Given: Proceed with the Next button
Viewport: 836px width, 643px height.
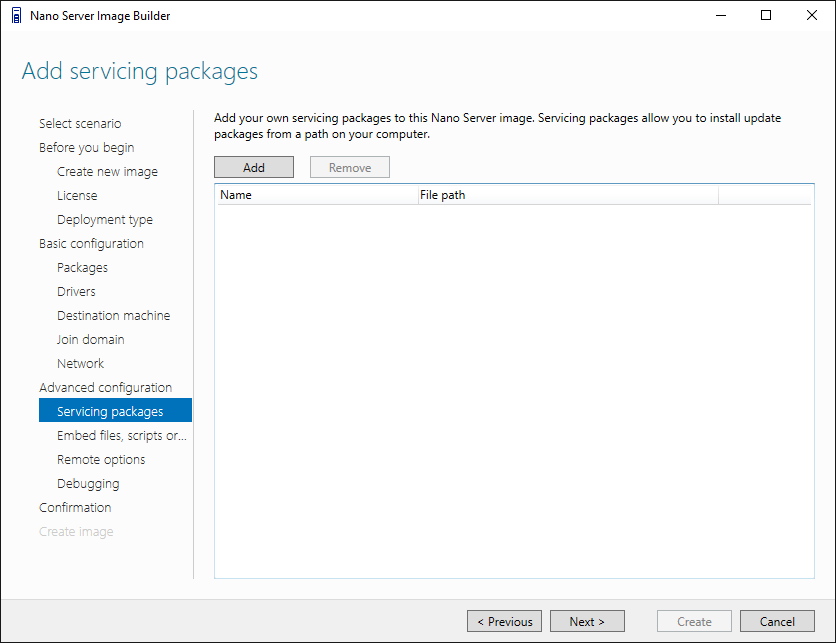Looking at the screenshot, I should coord(587,621).
